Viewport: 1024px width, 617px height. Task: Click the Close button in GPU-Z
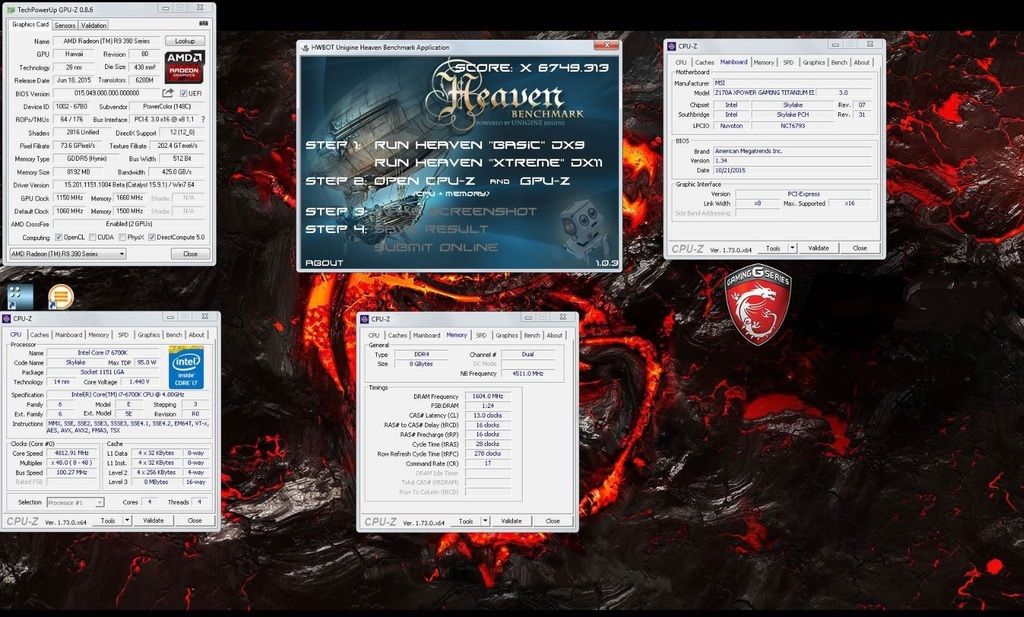[x=191, y=254]
